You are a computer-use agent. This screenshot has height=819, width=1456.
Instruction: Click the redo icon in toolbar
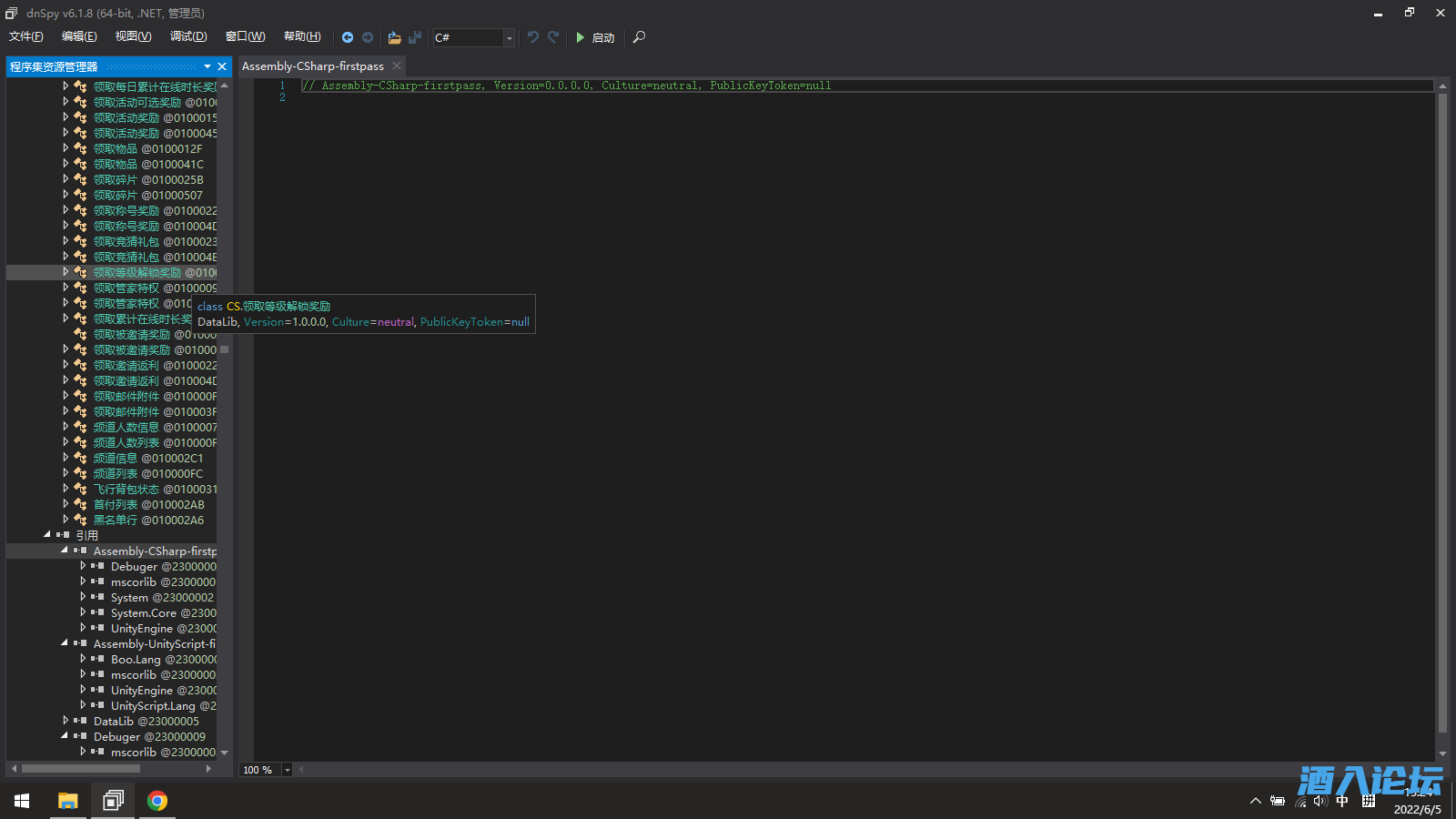[x=553, y=37]
